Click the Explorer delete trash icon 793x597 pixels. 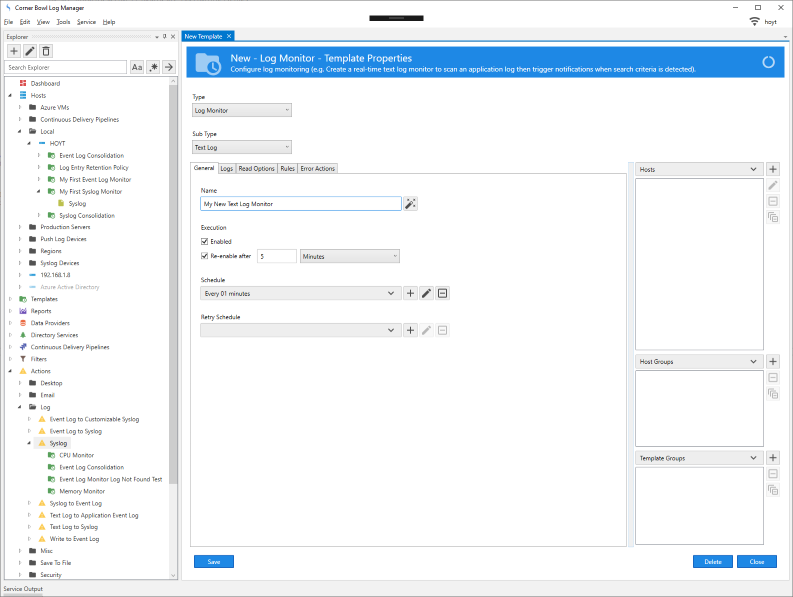pos(46,51)
